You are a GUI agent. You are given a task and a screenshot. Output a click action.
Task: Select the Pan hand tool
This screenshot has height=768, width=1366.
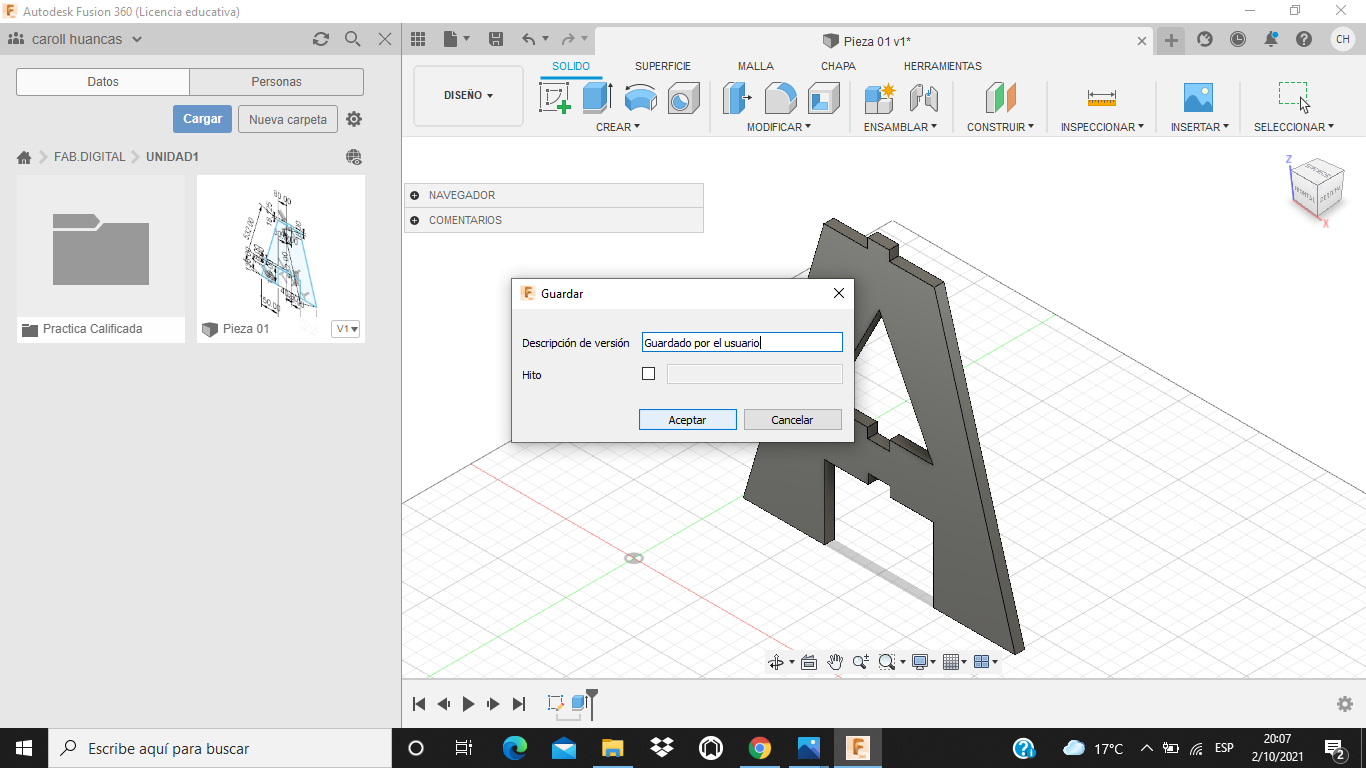tap(835, 662)
